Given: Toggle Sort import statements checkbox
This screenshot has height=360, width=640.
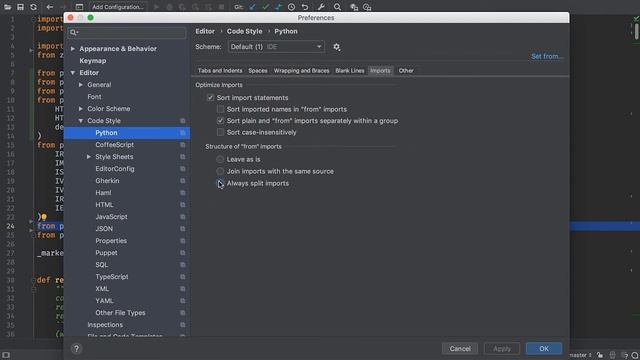Looking at the screenshot, I should pos(210,98).
